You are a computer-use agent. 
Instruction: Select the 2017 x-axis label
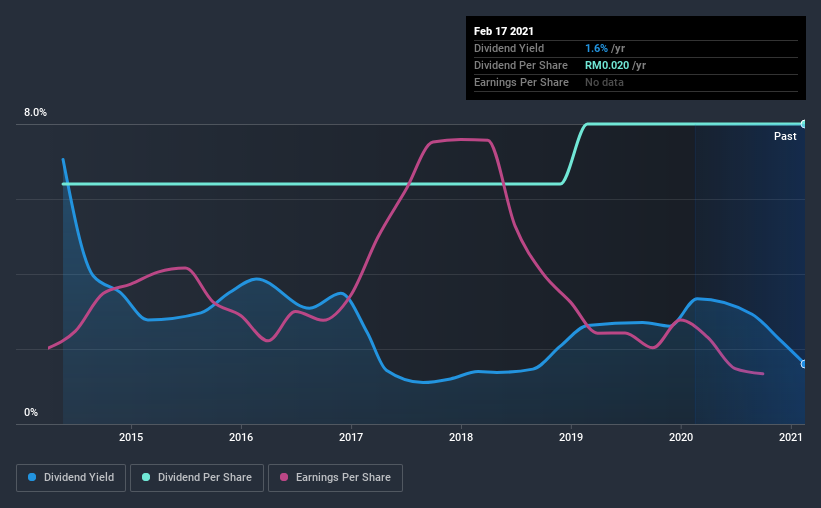(x=351, y=437)
